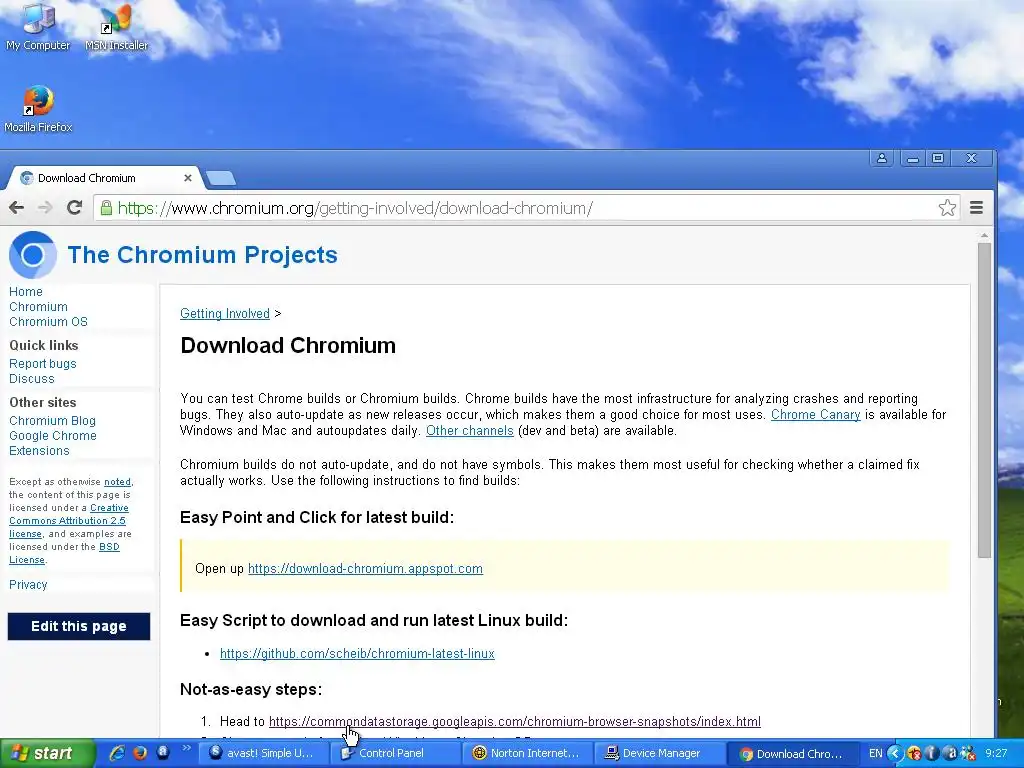The image size is (1024, 768).
Task: Click the Download Chro... taskbar button
Action: 792,753
